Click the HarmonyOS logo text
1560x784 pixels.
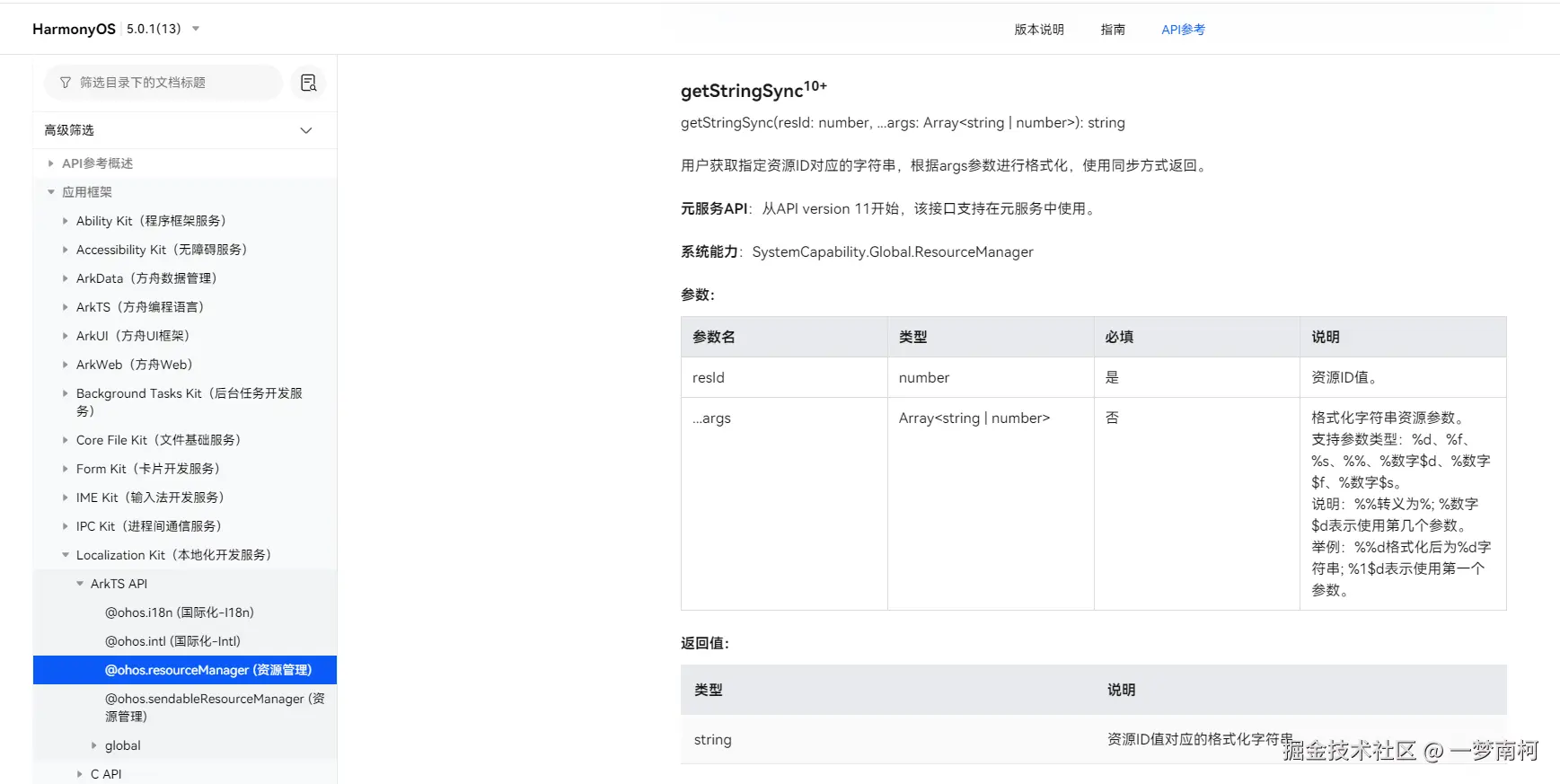pyautogui.click(x=74, y=29)
